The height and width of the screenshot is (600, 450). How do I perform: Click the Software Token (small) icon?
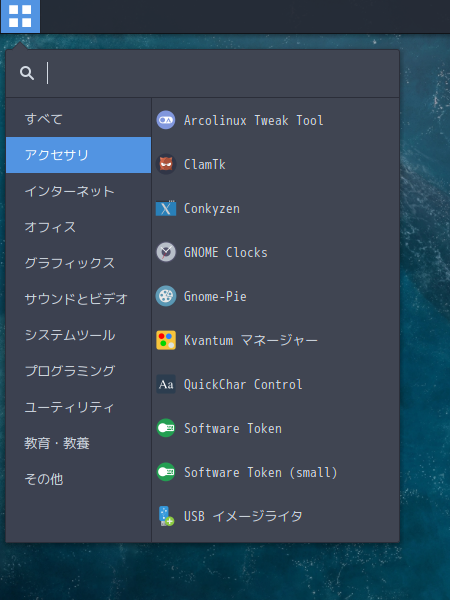[166, 472]
